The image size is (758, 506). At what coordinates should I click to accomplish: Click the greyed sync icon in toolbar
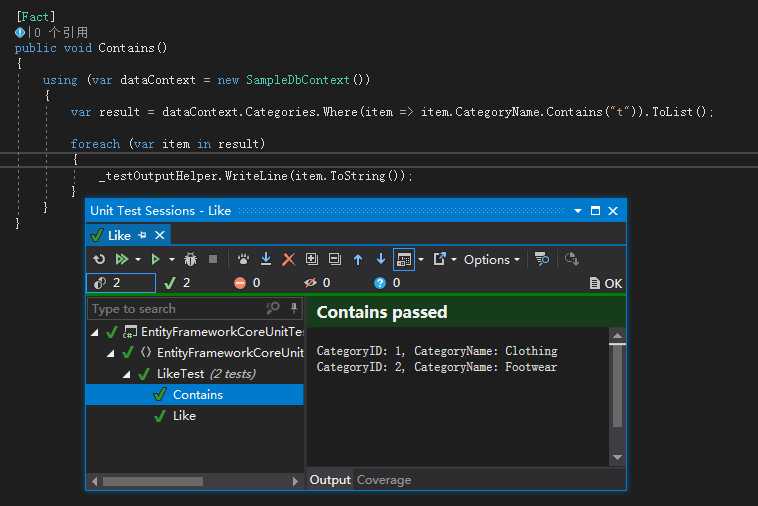[x=571, y=259]
